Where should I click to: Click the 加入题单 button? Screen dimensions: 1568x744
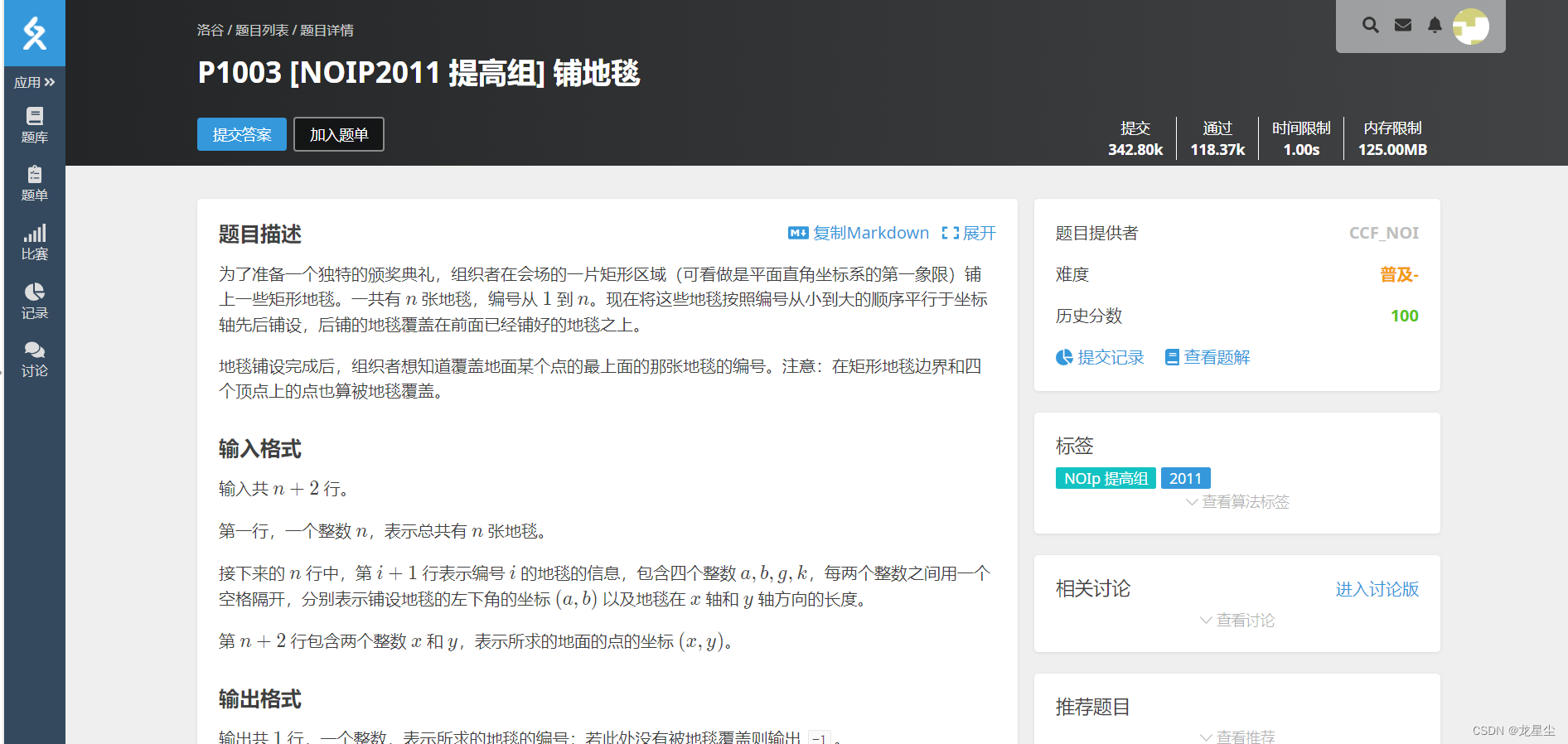(339, 134)
